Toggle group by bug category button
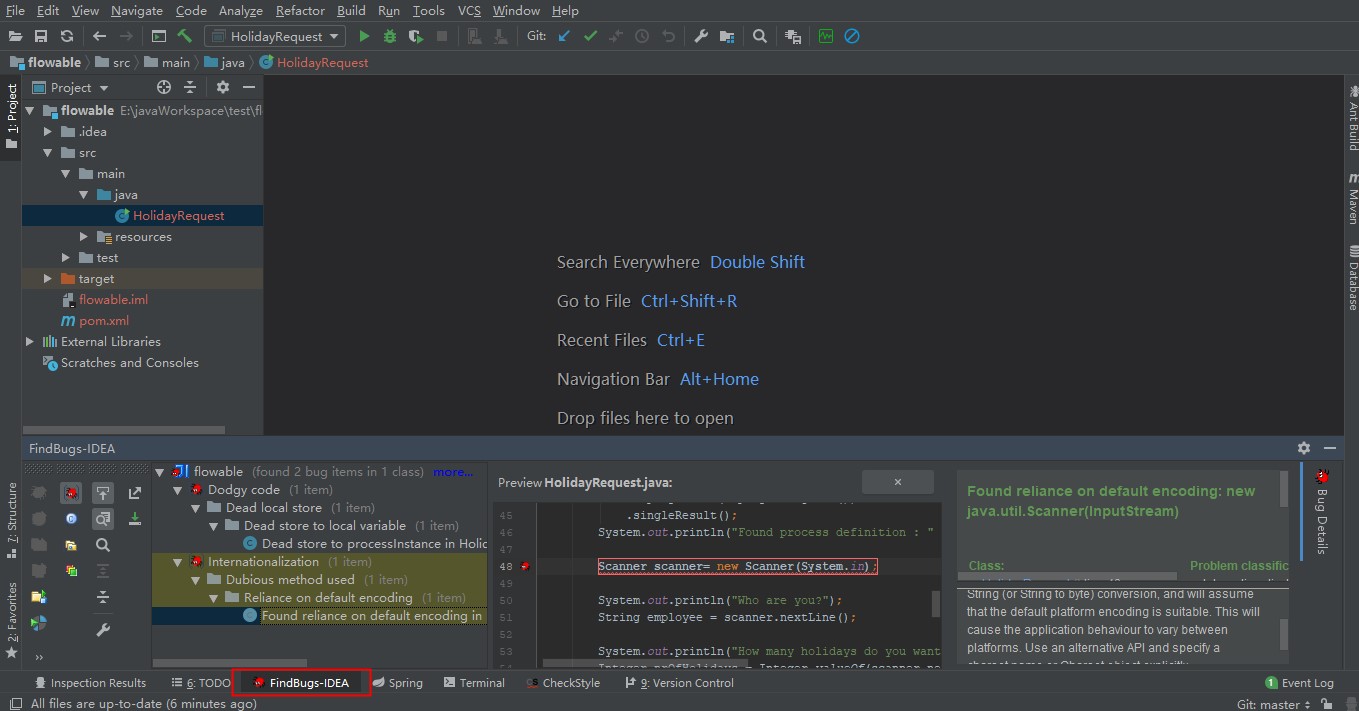1359x711 pixels. coord(71,493)
